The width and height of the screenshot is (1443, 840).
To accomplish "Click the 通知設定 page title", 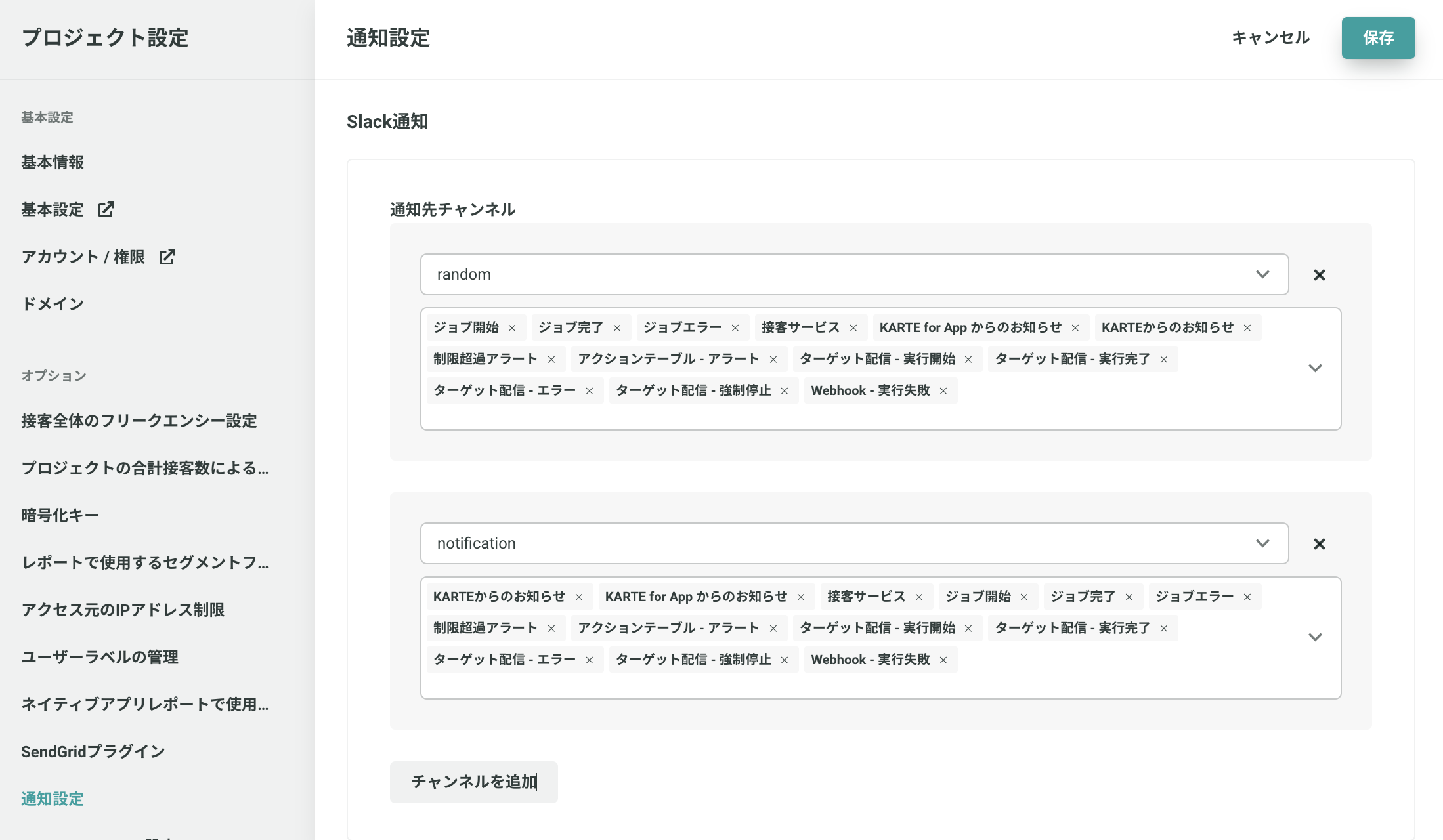I will tap(389, 38).
